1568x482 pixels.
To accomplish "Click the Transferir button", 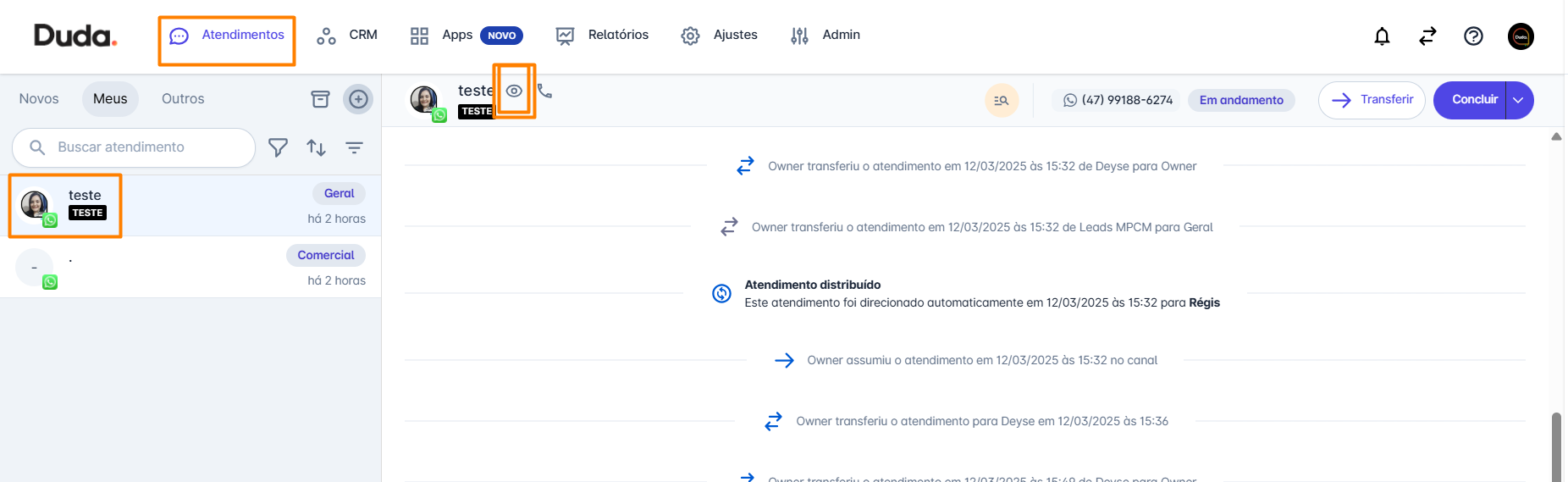I will pos(1372,100).
